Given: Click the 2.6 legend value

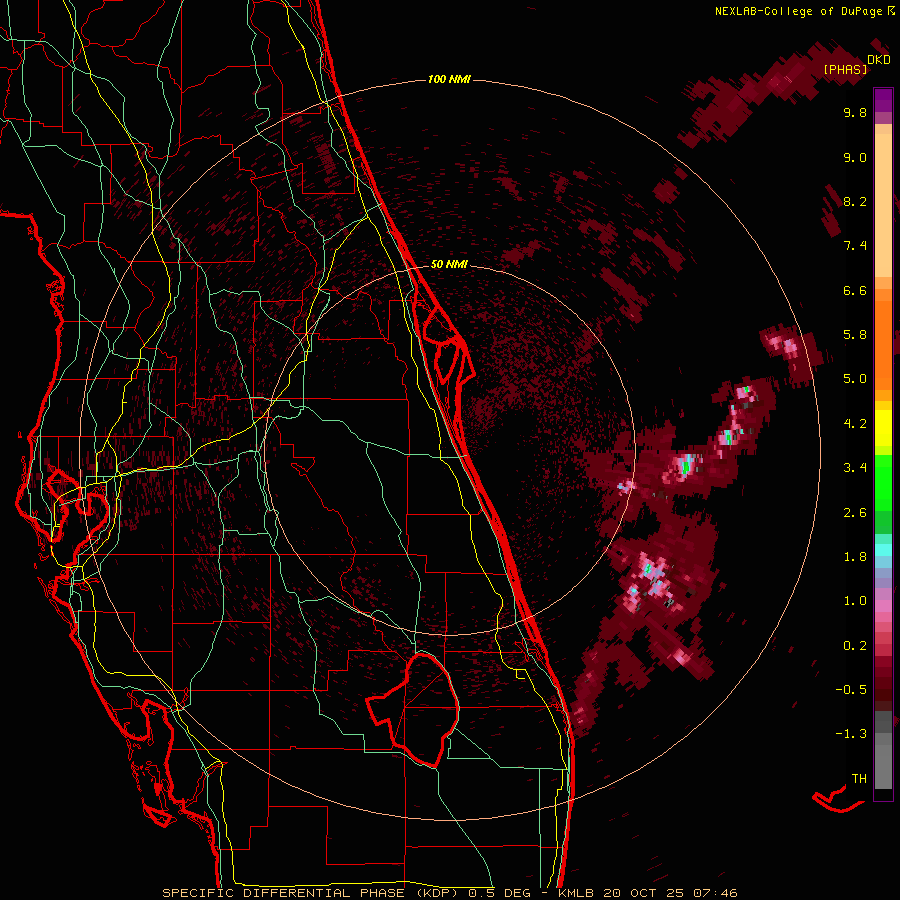Looking at the screenshot, I should [855, 513].
